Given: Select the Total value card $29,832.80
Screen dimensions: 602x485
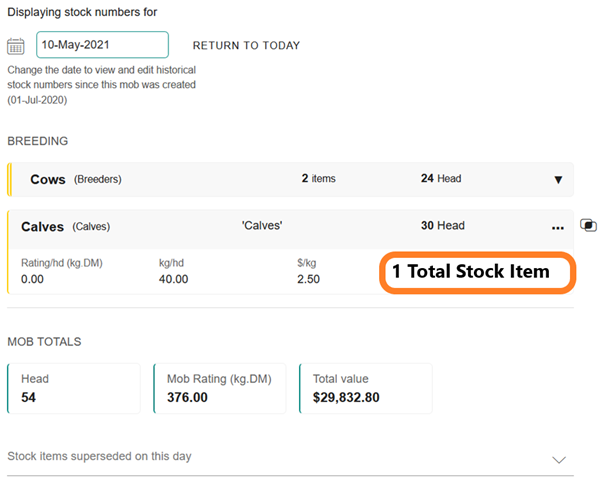Looking at the screenshot, I should (x=366, y=388).
